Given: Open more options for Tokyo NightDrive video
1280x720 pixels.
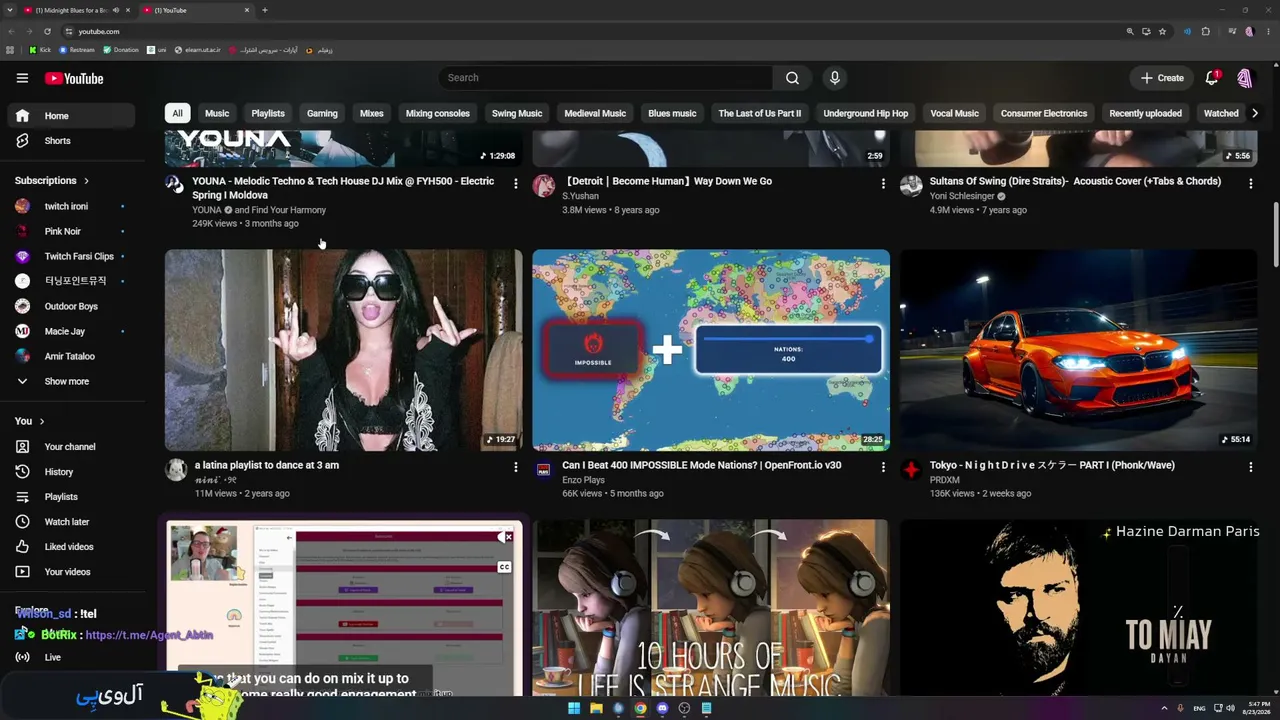Looking at the screenshot, I should 1250,467.
